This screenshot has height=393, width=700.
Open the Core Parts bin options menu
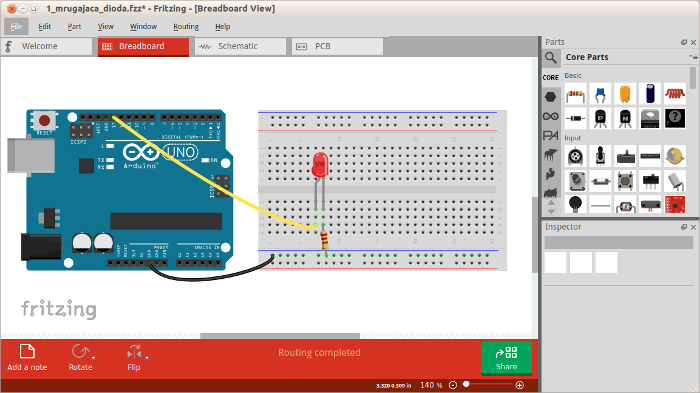coord(693,57)
